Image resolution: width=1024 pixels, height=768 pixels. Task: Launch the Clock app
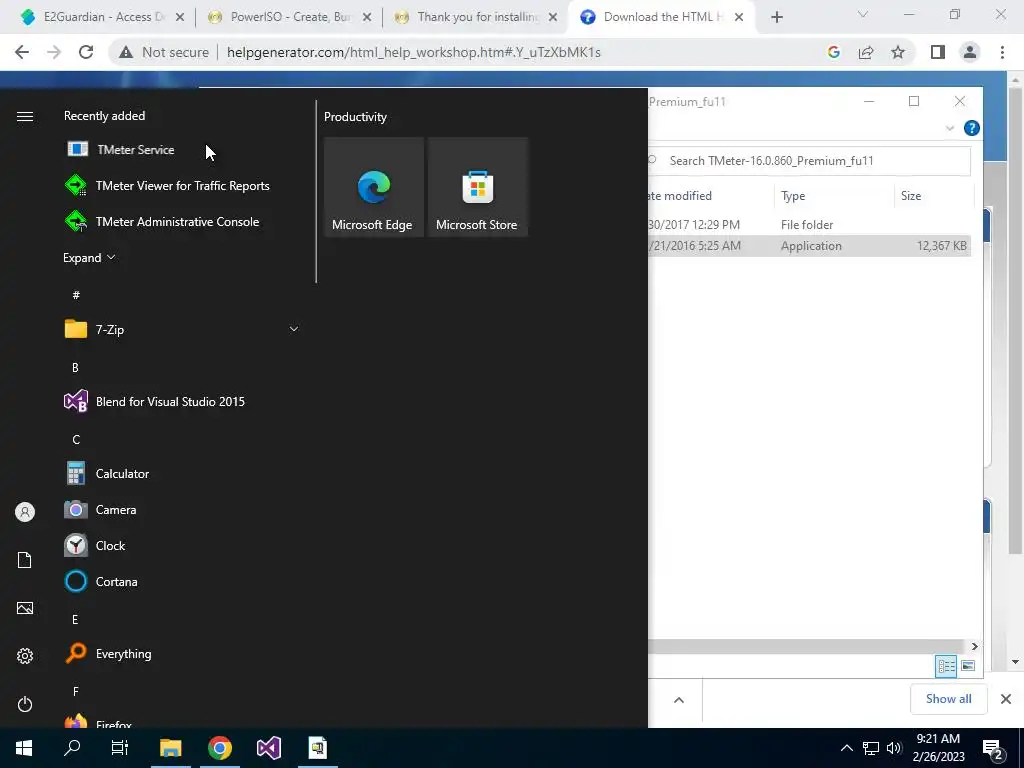tap(110, 545)
